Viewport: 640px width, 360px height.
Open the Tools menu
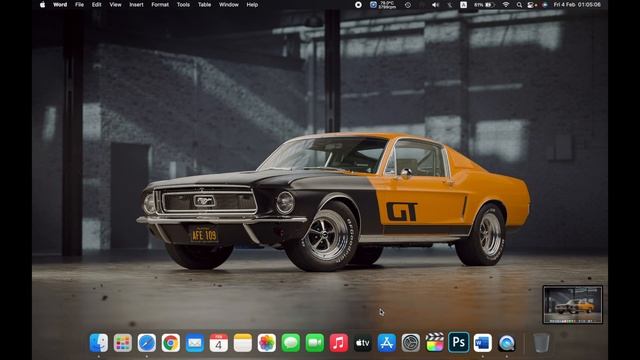(x=183, y=5)
